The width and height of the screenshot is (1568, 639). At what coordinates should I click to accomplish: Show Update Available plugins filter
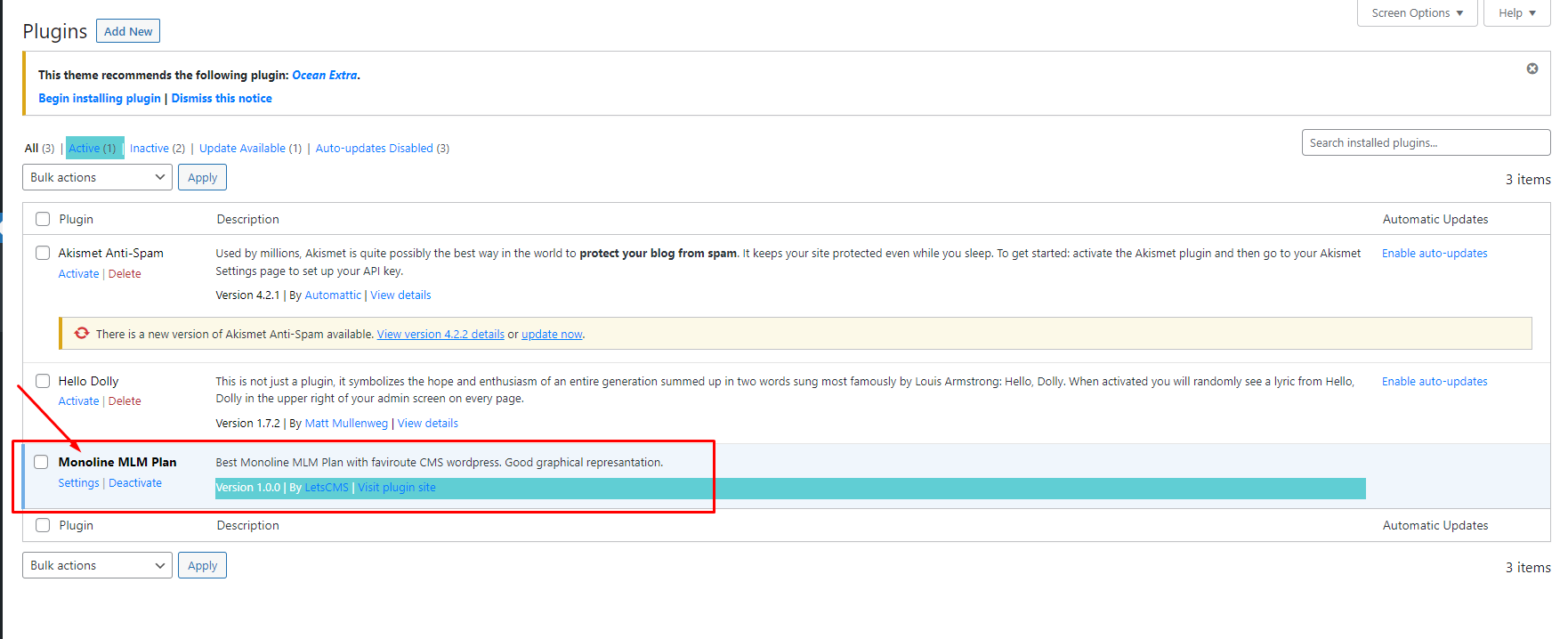point(242,149)
